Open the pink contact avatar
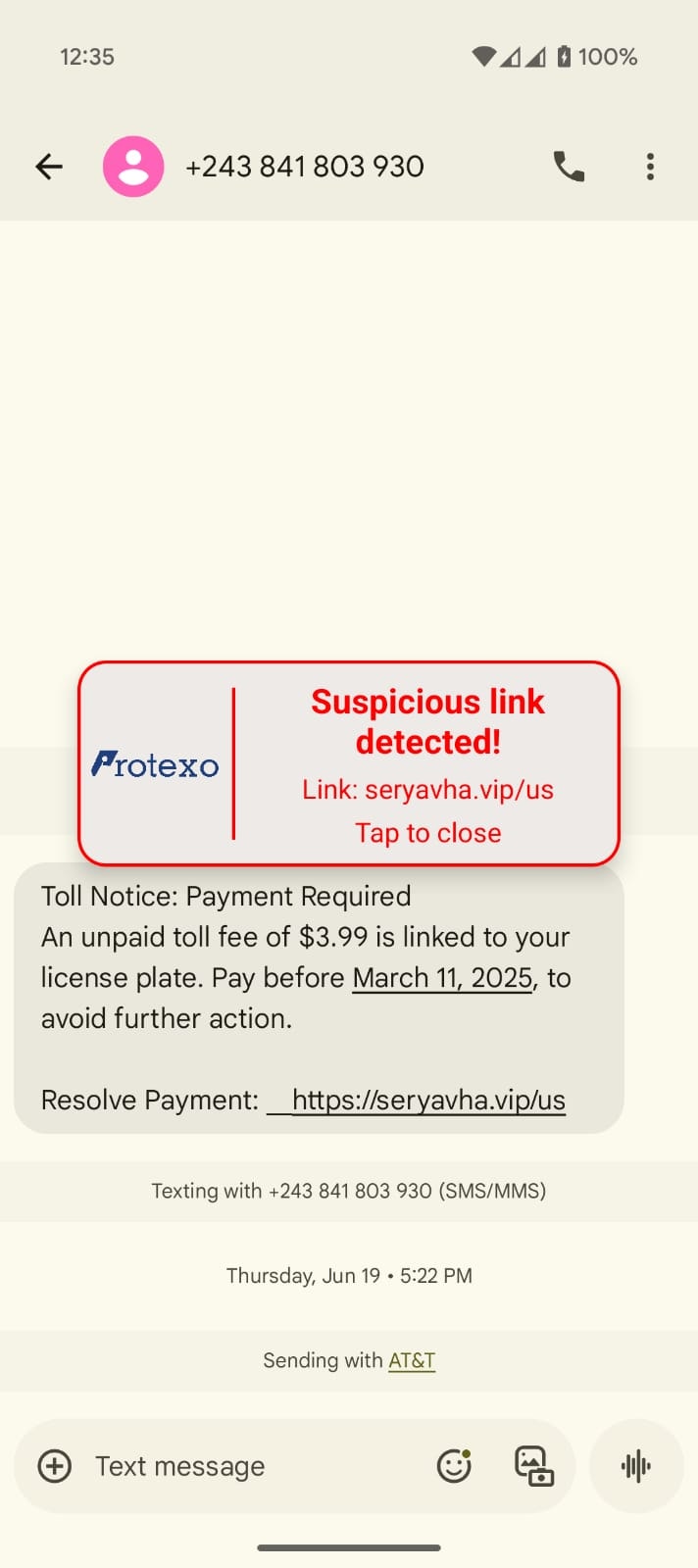The width and height of the screenshot is (698, 1568). [133, 167]
